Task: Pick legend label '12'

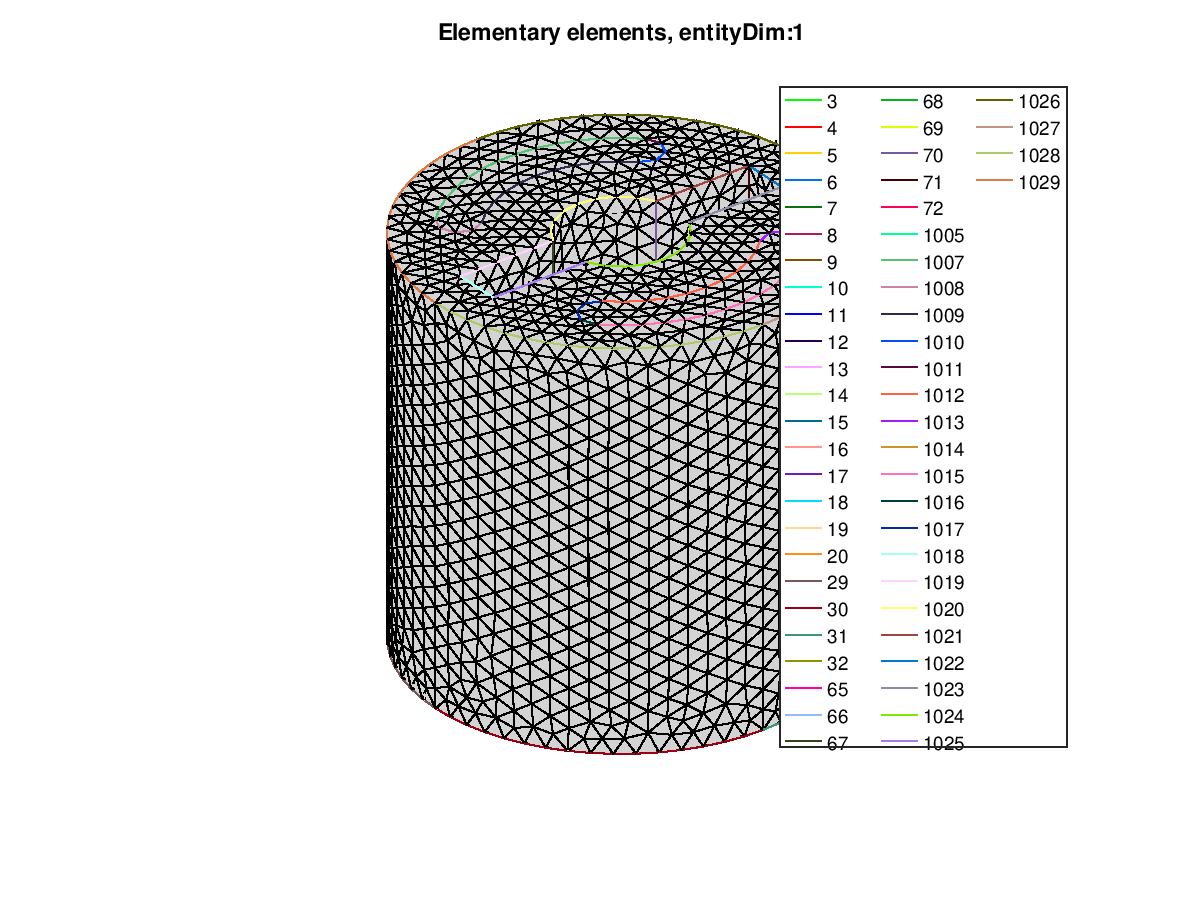Action: tap(838, 343)
